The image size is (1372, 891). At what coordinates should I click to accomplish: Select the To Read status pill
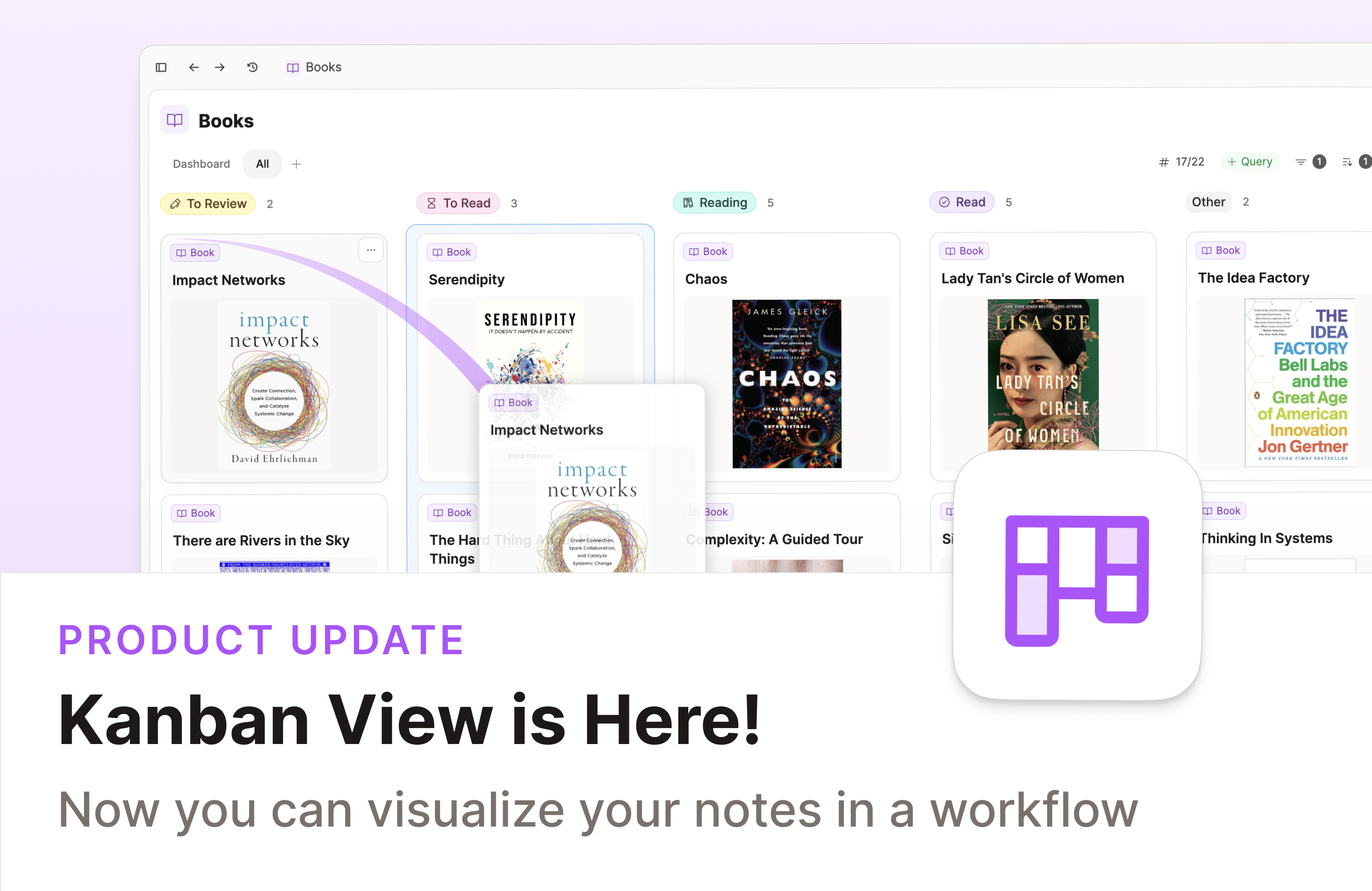[x=458, y=203]
